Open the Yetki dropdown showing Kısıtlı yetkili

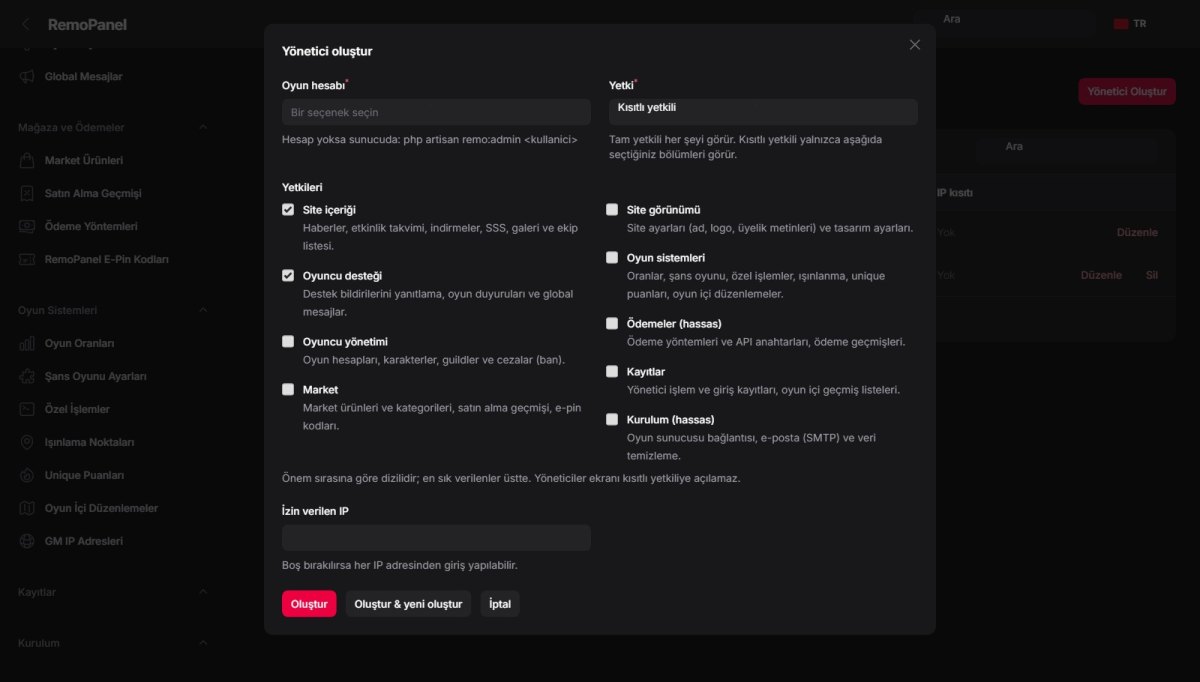pos(763,111)
